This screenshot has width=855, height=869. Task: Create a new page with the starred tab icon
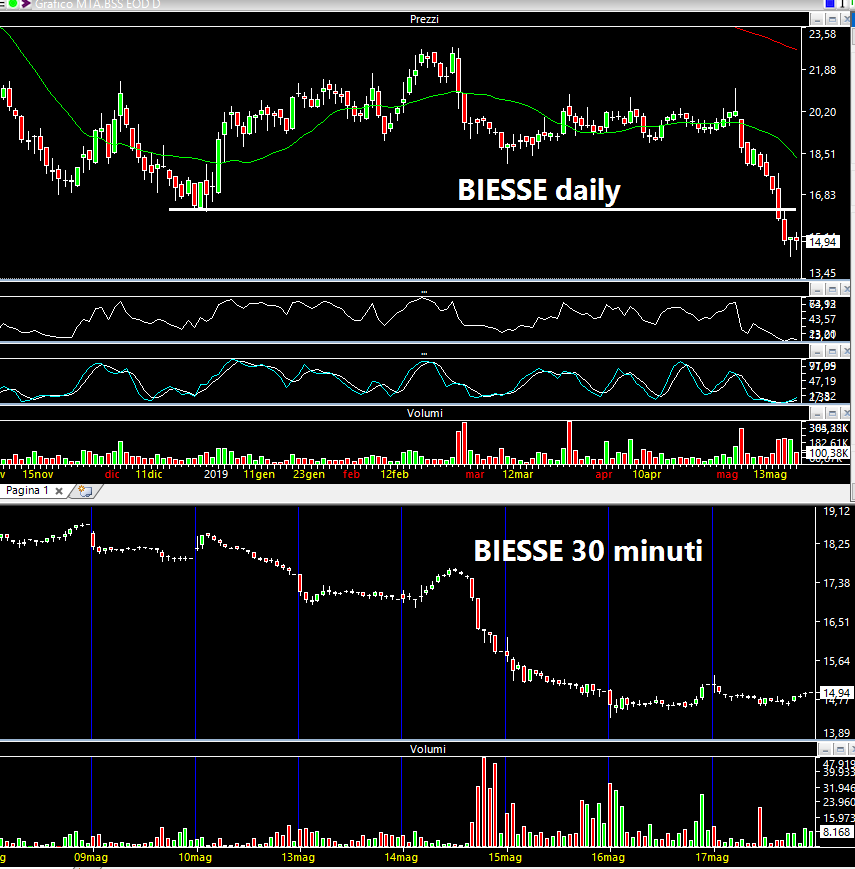pyautogui.click(x=85, y=491)
